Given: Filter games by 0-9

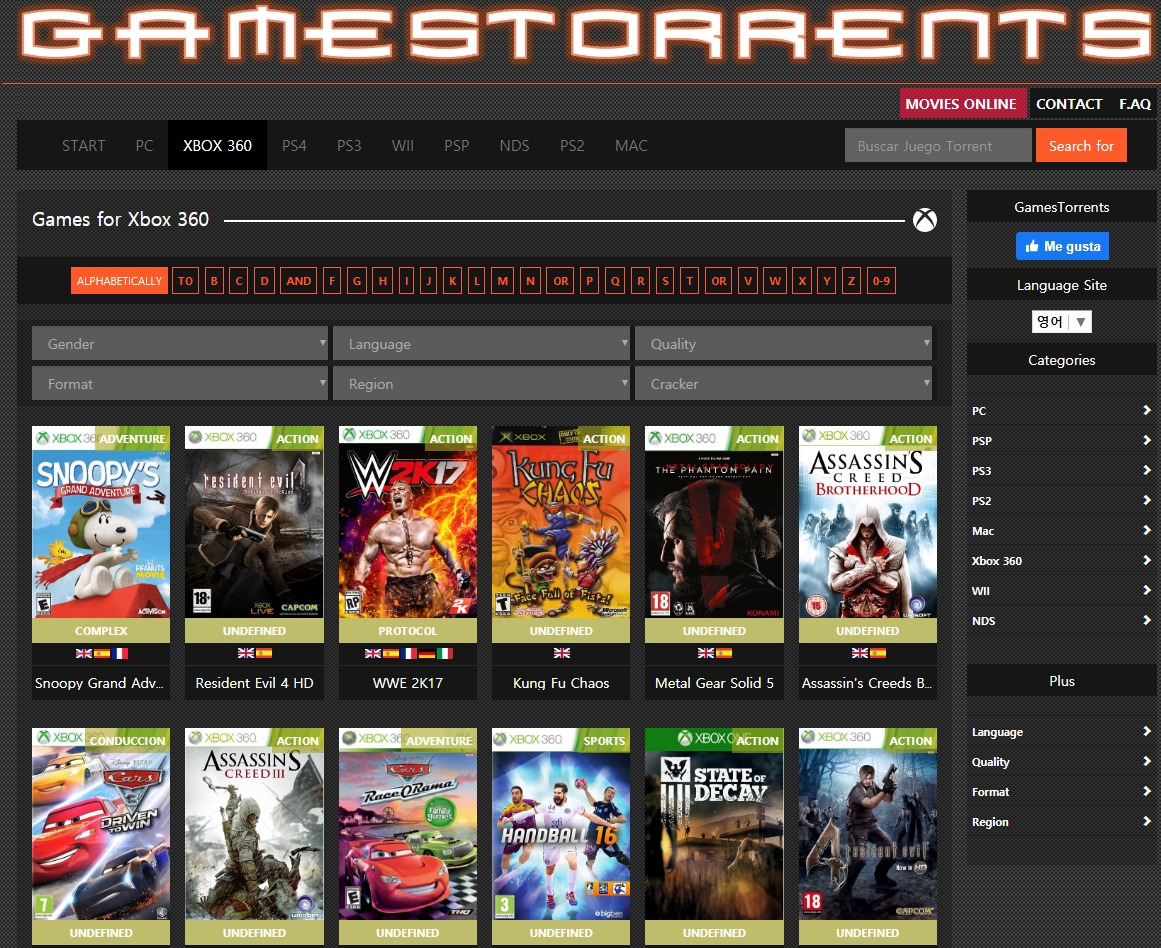Looking at the screenshot, I should click(881, 281).
